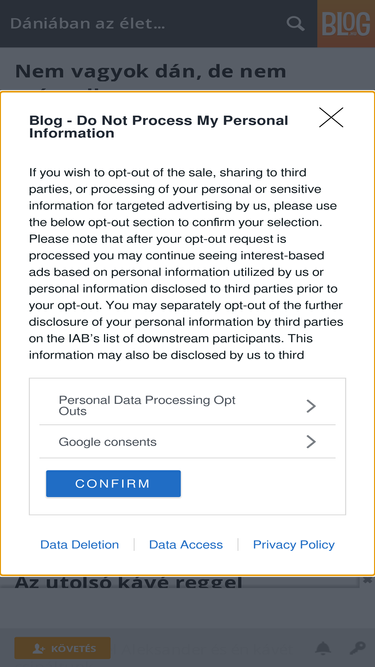Follow the blog via KÖVETÉS button
Screen dimensions: 375x667
(x=62, y=648)
